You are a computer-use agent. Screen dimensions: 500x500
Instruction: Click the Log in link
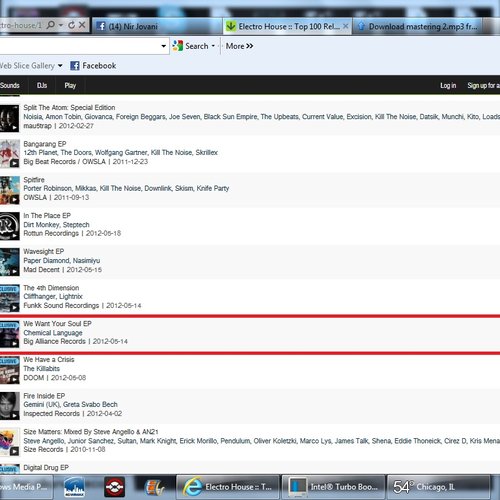[x=448, y=86]
